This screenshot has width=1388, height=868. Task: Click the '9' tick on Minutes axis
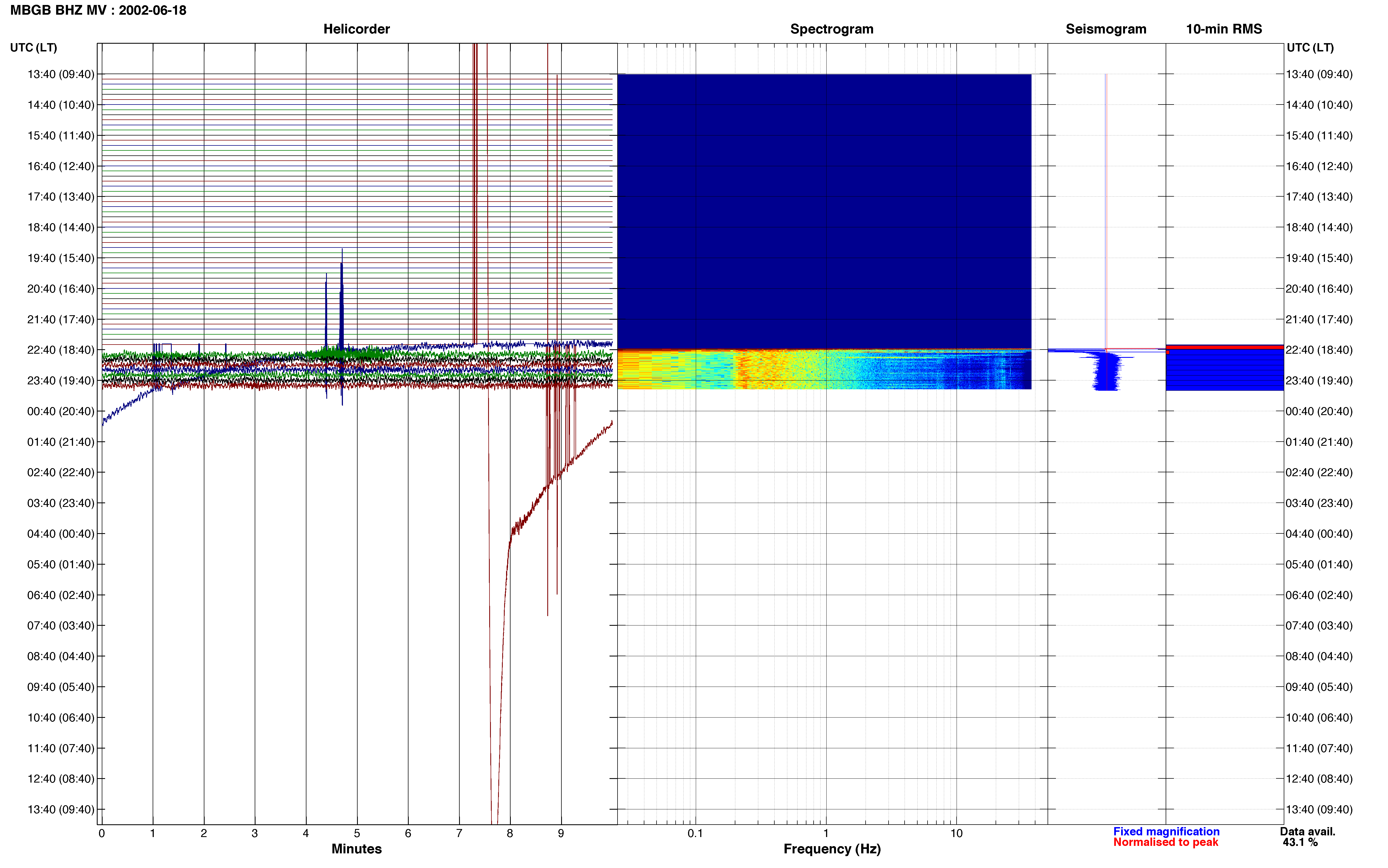561,833
